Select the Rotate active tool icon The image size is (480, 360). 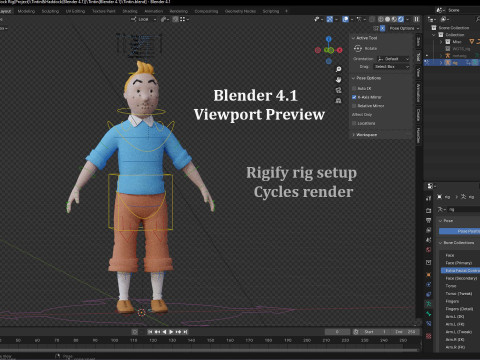pos(358,49)
